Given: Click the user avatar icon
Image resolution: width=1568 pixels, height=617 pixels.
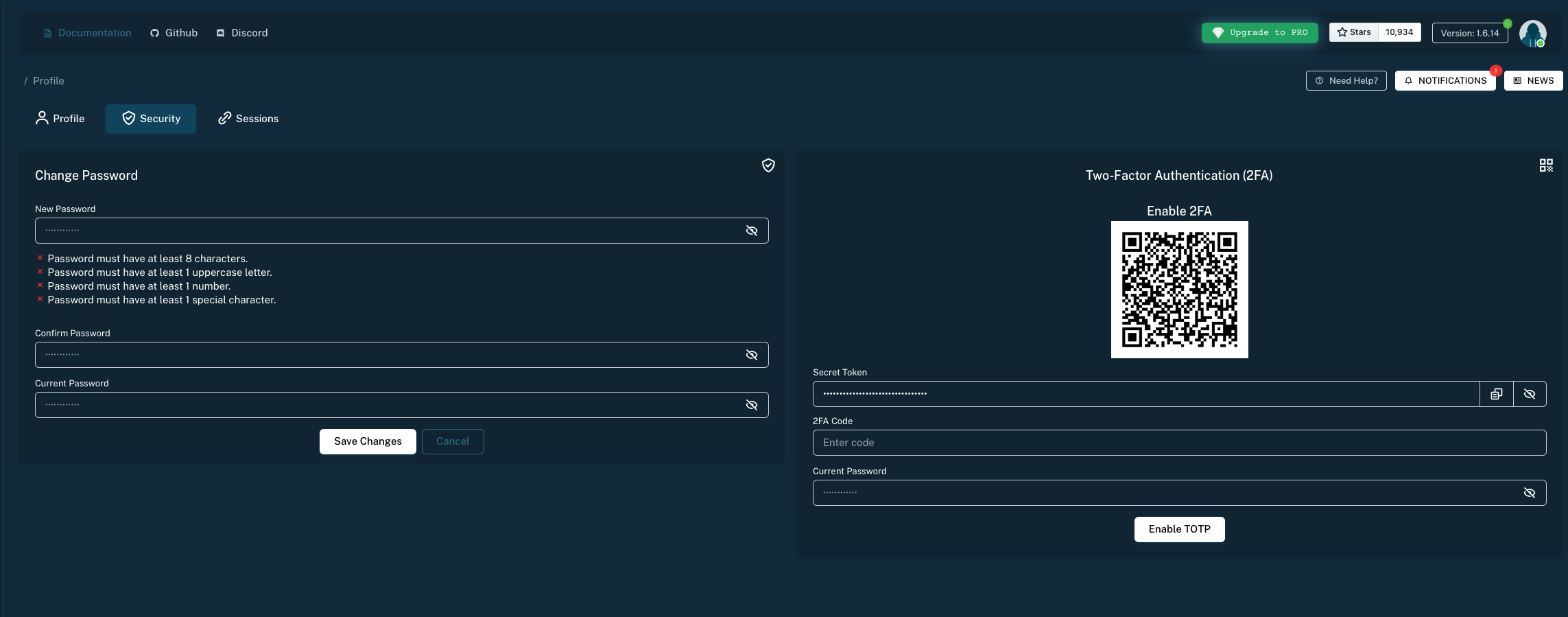Looking at the screenshot, I should [1532, 33].
